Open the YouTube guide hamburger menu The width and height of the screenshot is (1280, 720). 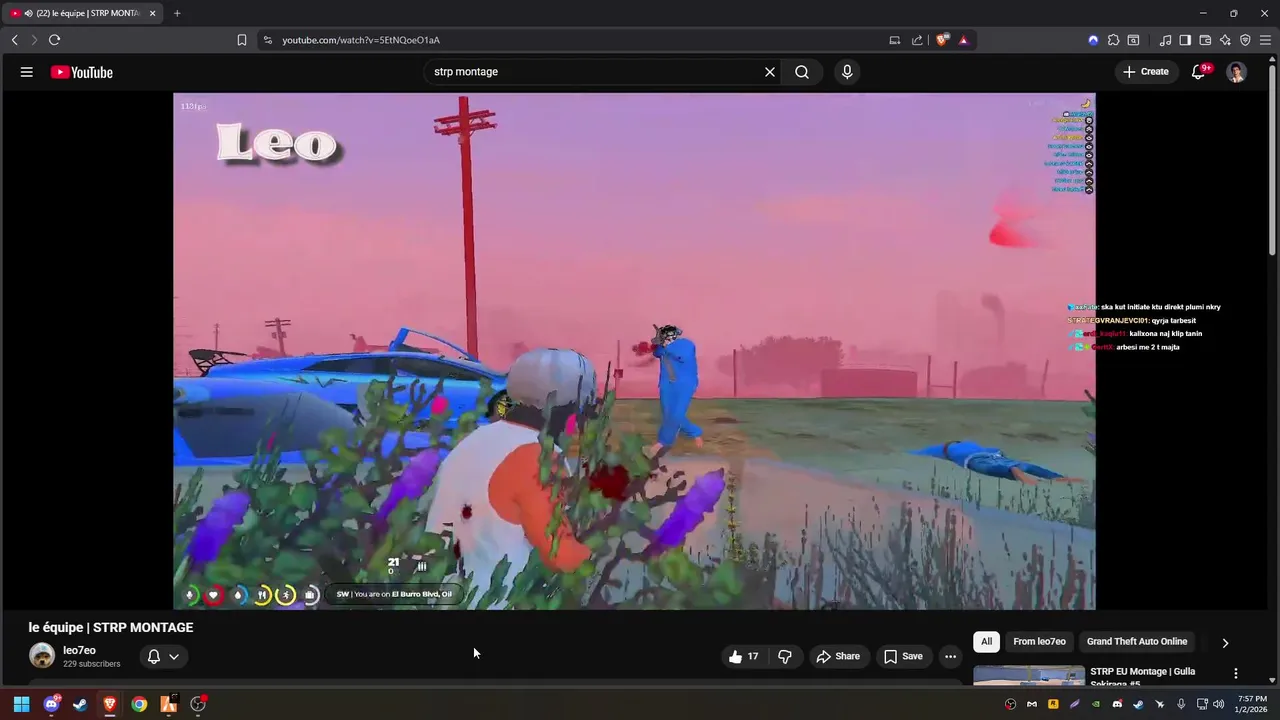click(x=27, y=72)
